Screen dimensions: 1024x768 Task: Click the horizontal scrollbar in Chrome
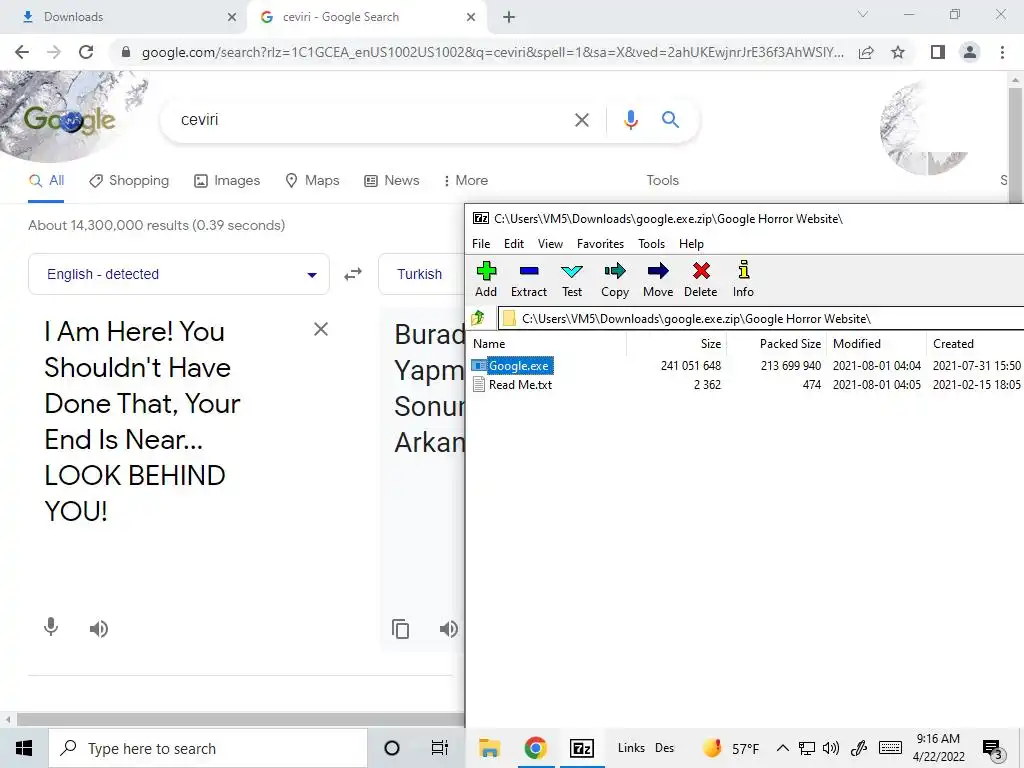[239, 720]
